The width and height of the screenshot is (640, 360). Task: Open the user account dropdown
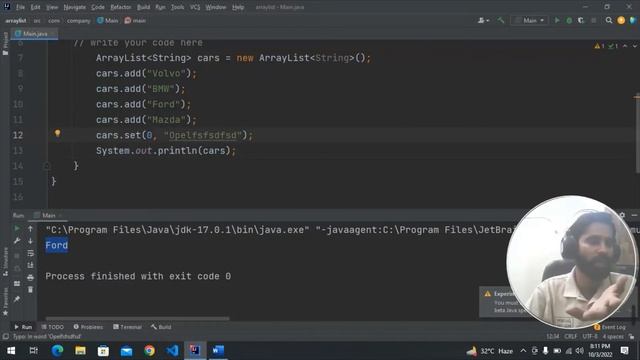point(483,20)
